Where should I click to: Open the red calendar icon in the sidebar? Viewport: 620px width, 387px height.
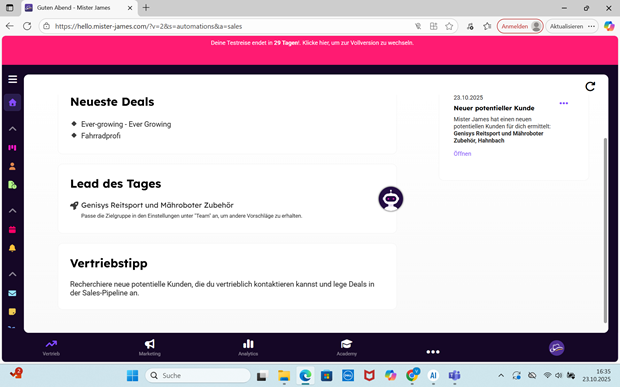pos(13,229)
